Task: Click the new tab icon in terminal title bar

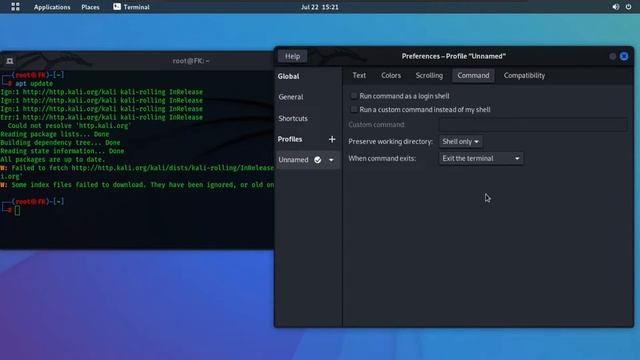Action: coord(10,61)
